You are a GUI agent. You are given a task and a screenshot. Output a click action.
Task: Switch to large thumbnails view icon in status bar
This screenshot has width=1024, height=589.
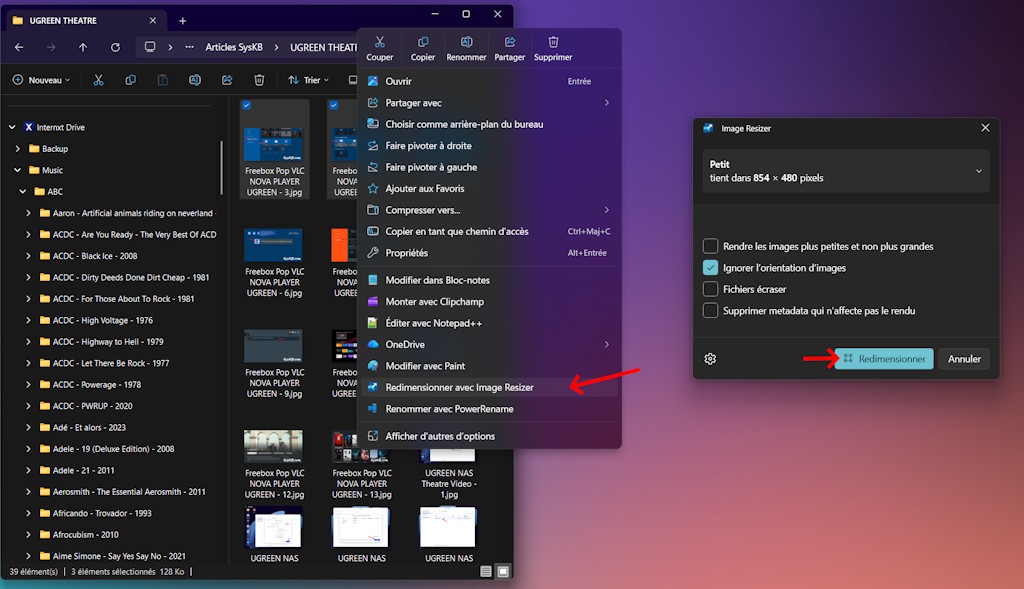coord(503,571)
